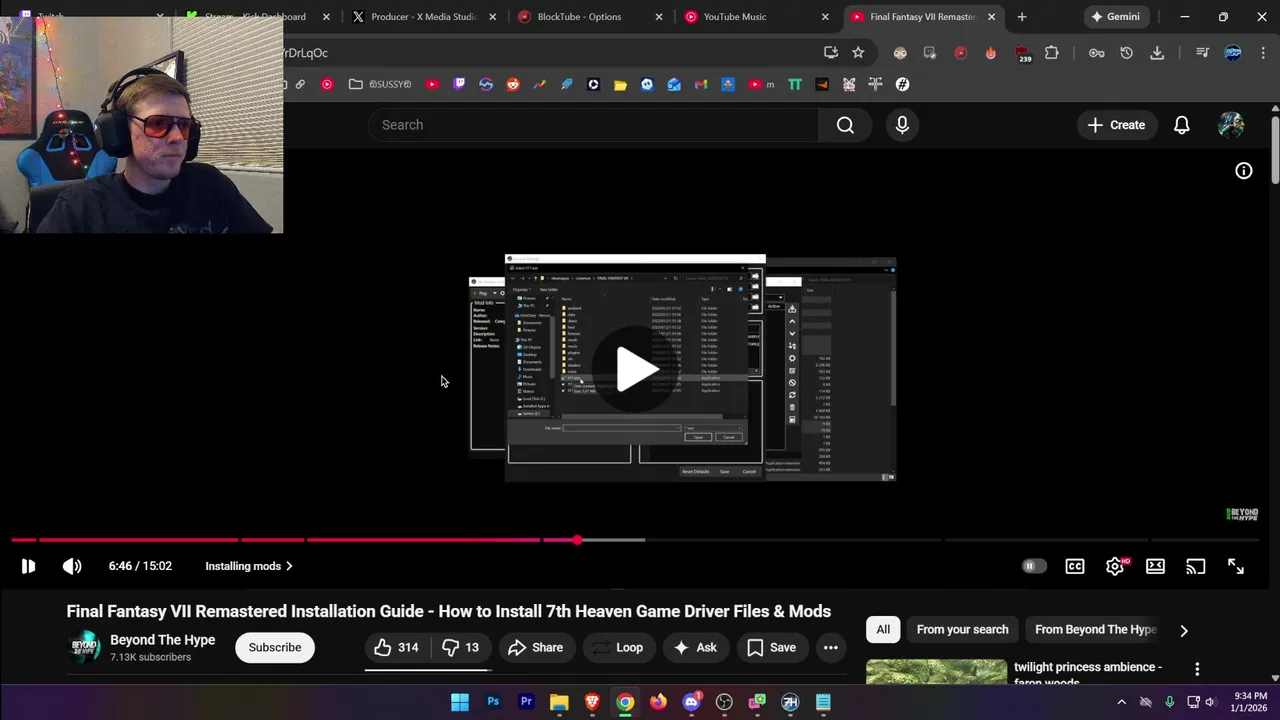
Task: Open the Windows Start menu
Action: pos(460,702)
